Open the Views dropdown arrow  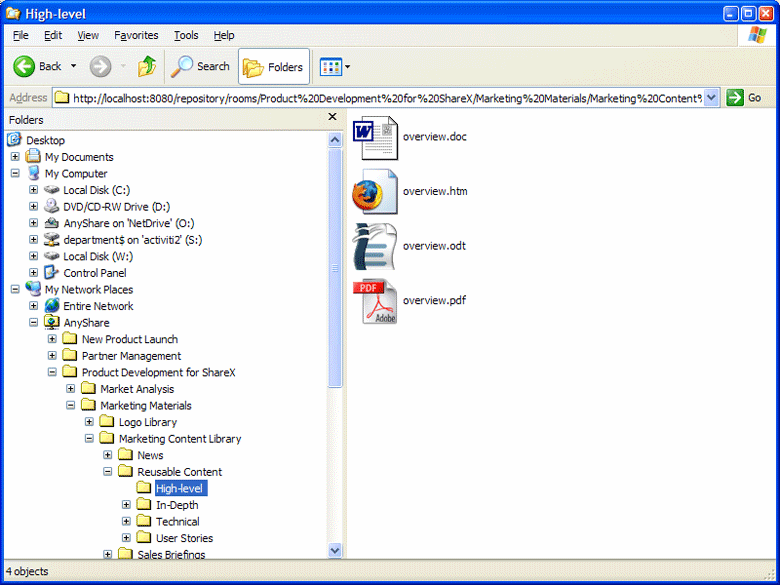pyautogui.click(x=347, y=67)
